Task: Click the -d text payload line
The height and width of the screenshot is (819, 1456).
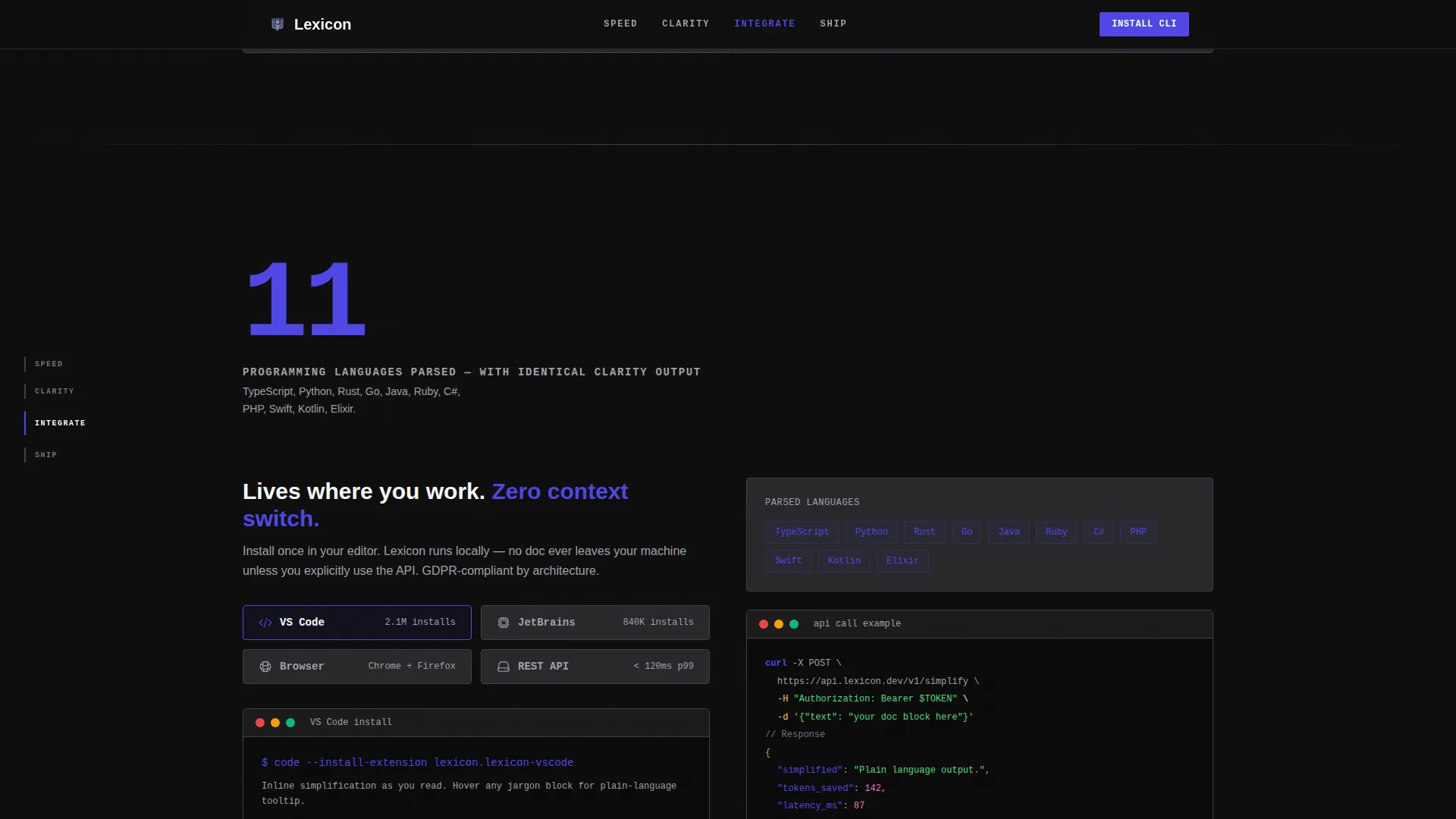Action: tap(875, 717)
